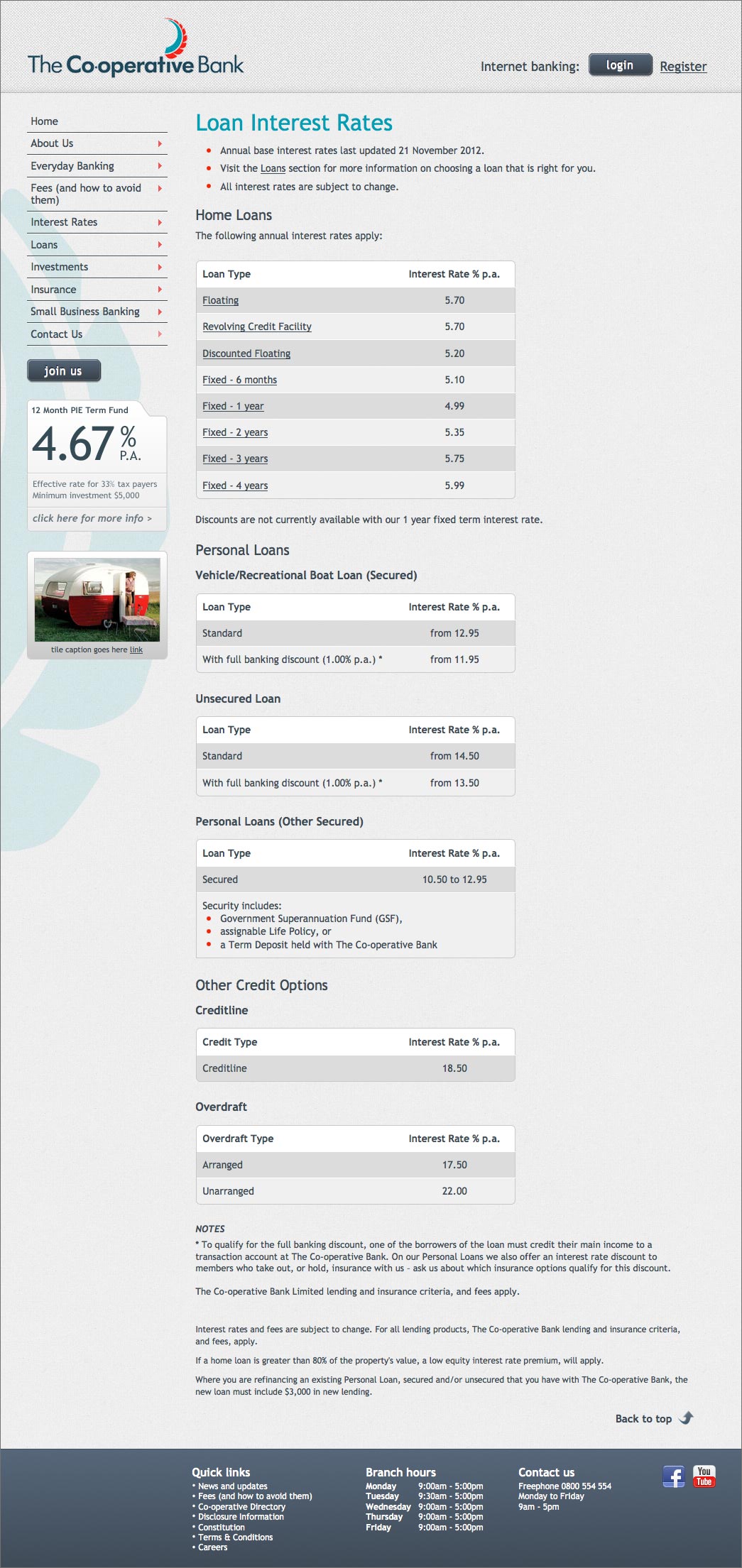Image resolution: width=742 pixels, height=1568 pixels.
Task: Select the 10.50 to 12.95 secured rate
Action: 454,879
